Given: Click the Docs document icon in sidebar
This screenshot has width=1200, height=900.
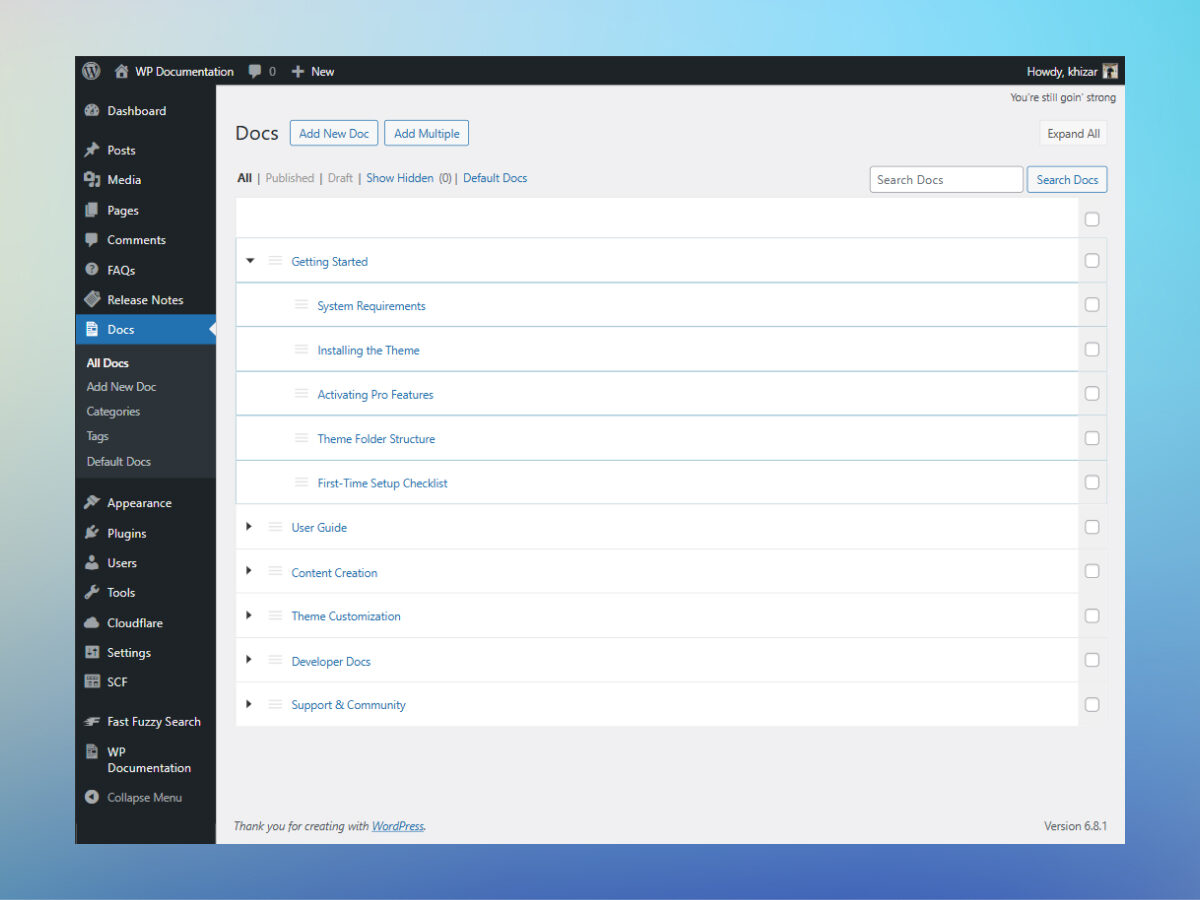Looking at the screenshot, I should click(x=92, y=329).
